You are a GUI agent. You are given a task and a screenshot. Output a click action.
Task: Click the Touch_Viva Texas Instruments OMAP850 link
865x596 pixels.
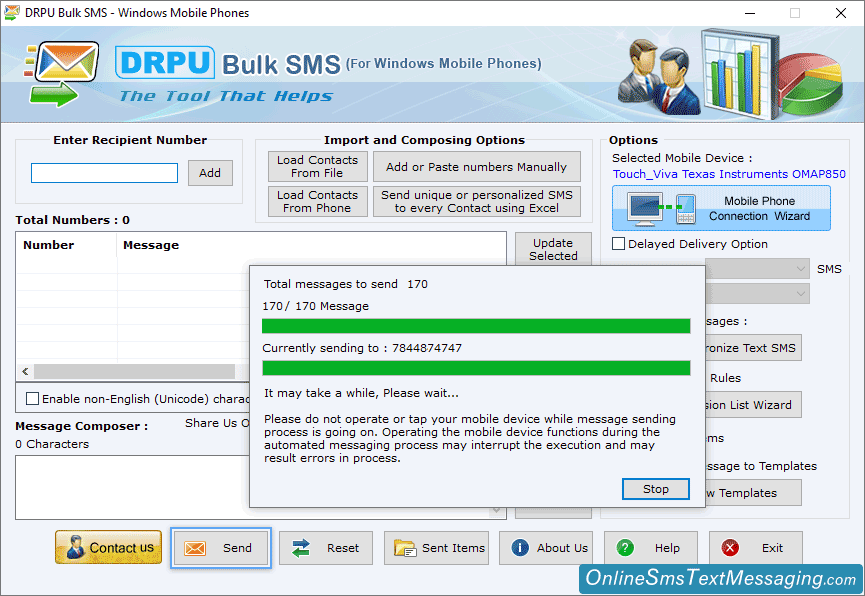(x=729, y=174)
